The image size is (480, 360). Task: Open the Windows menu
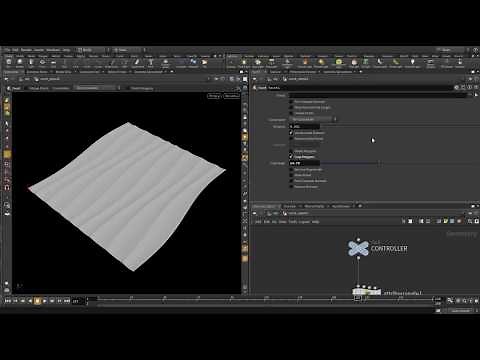coord(53,50)
